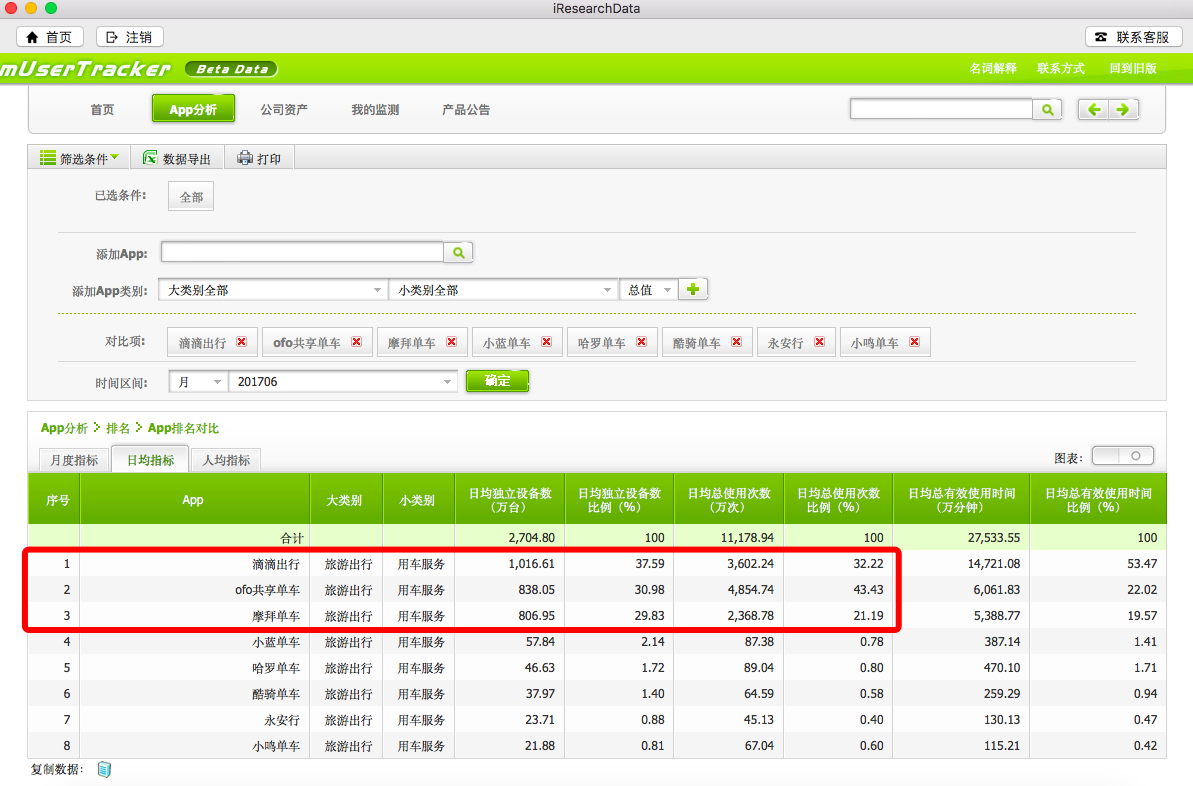Open the 名词解释 glossary link

[x=992, y=68]
